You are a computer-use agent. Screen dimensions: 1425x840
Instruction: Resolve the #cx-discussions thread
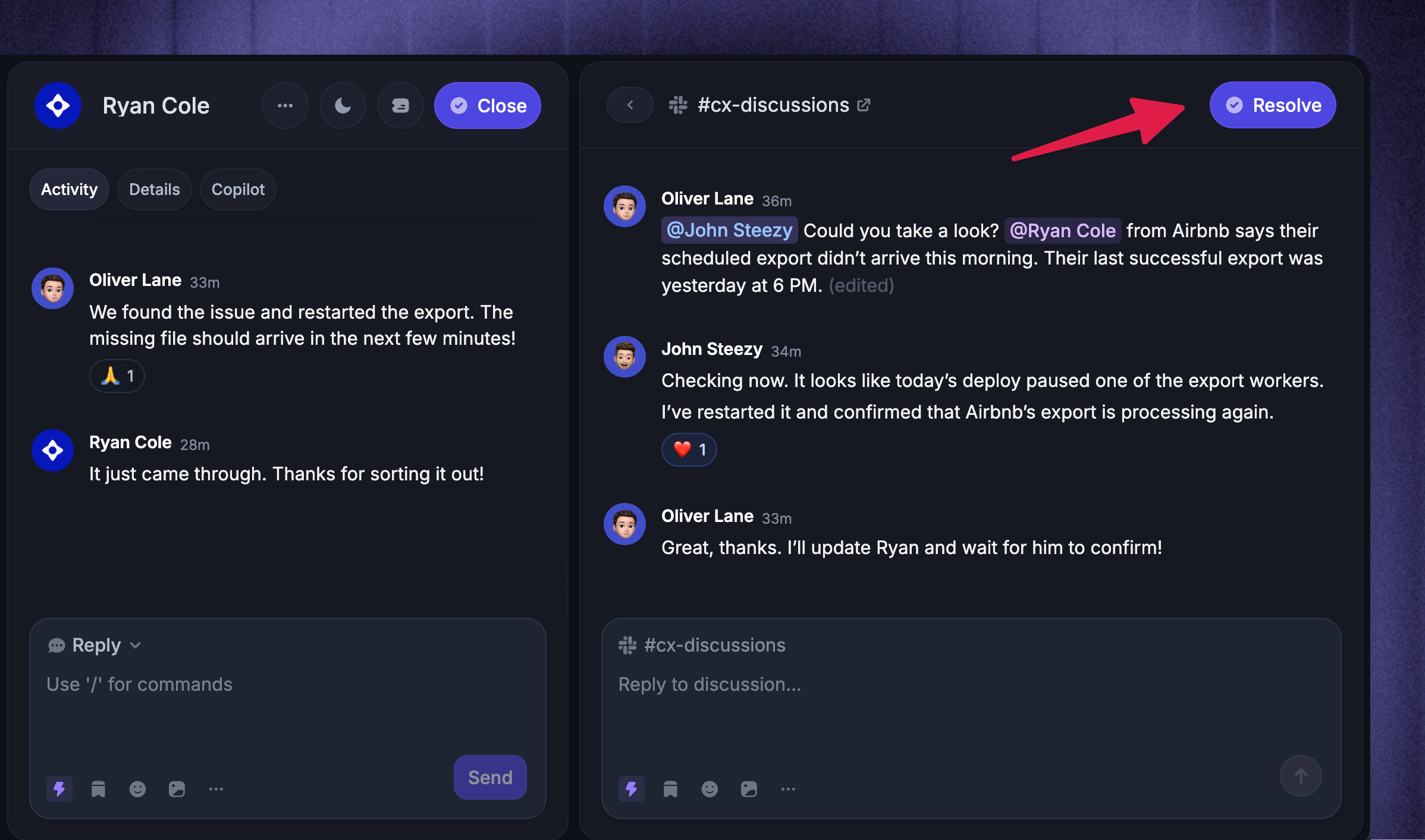[1273, 105]
